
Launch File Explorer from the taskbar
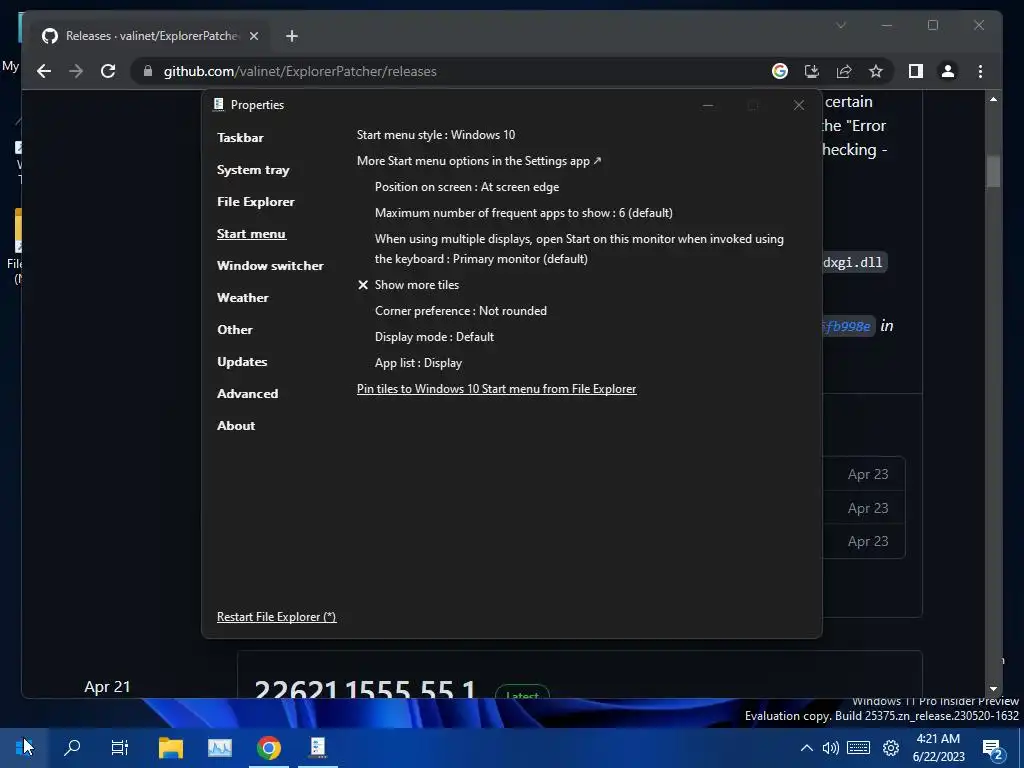[x=170, y=747]
